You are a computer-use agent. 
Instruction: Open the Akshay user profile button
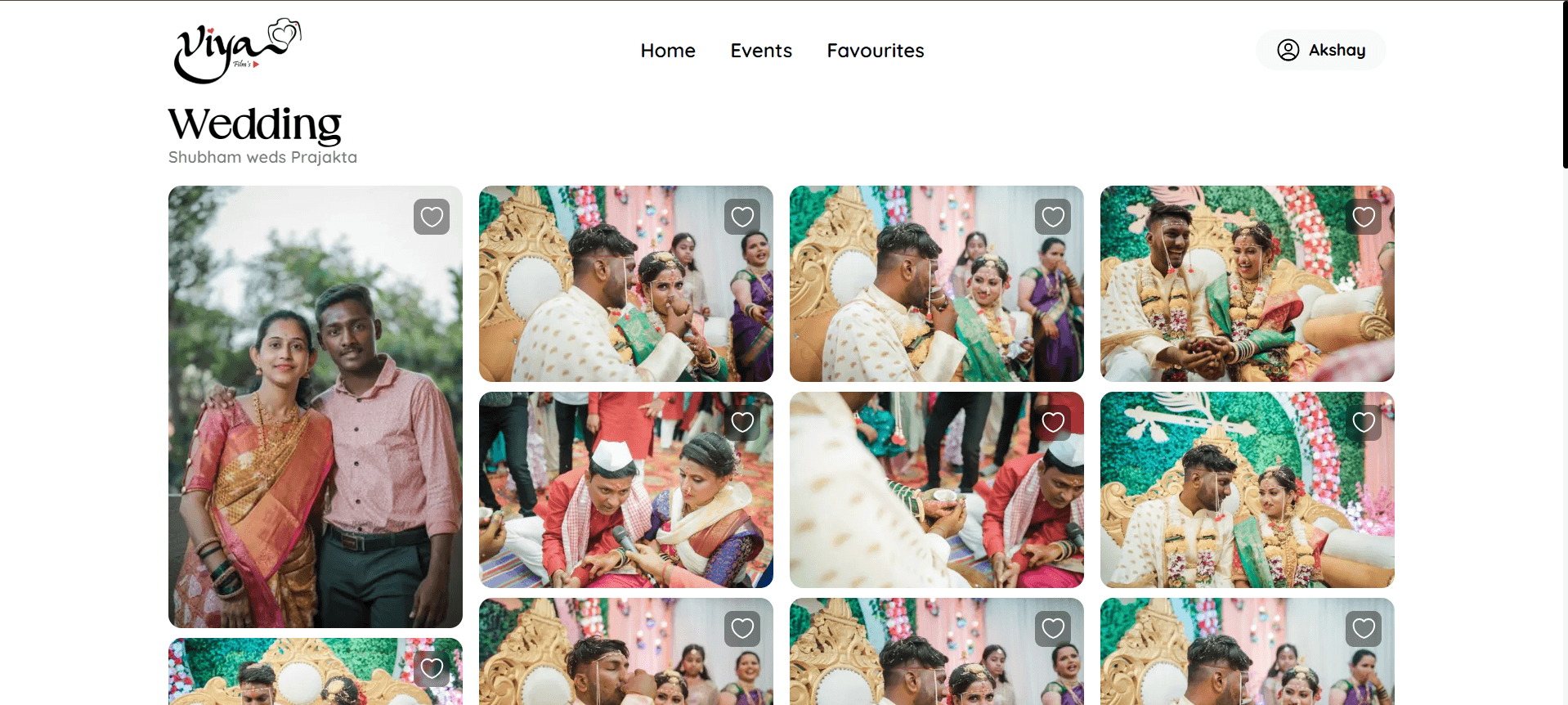pos(1320,50)
